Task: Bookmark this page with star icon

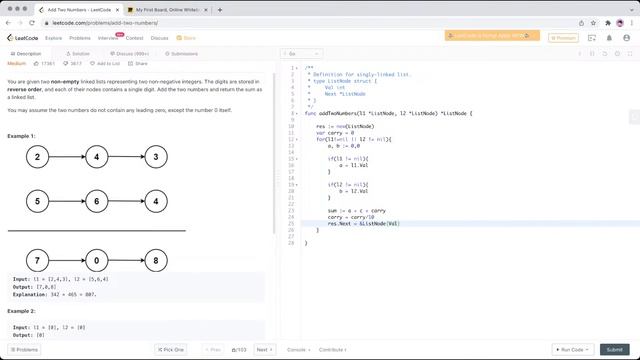Action: 593,23
